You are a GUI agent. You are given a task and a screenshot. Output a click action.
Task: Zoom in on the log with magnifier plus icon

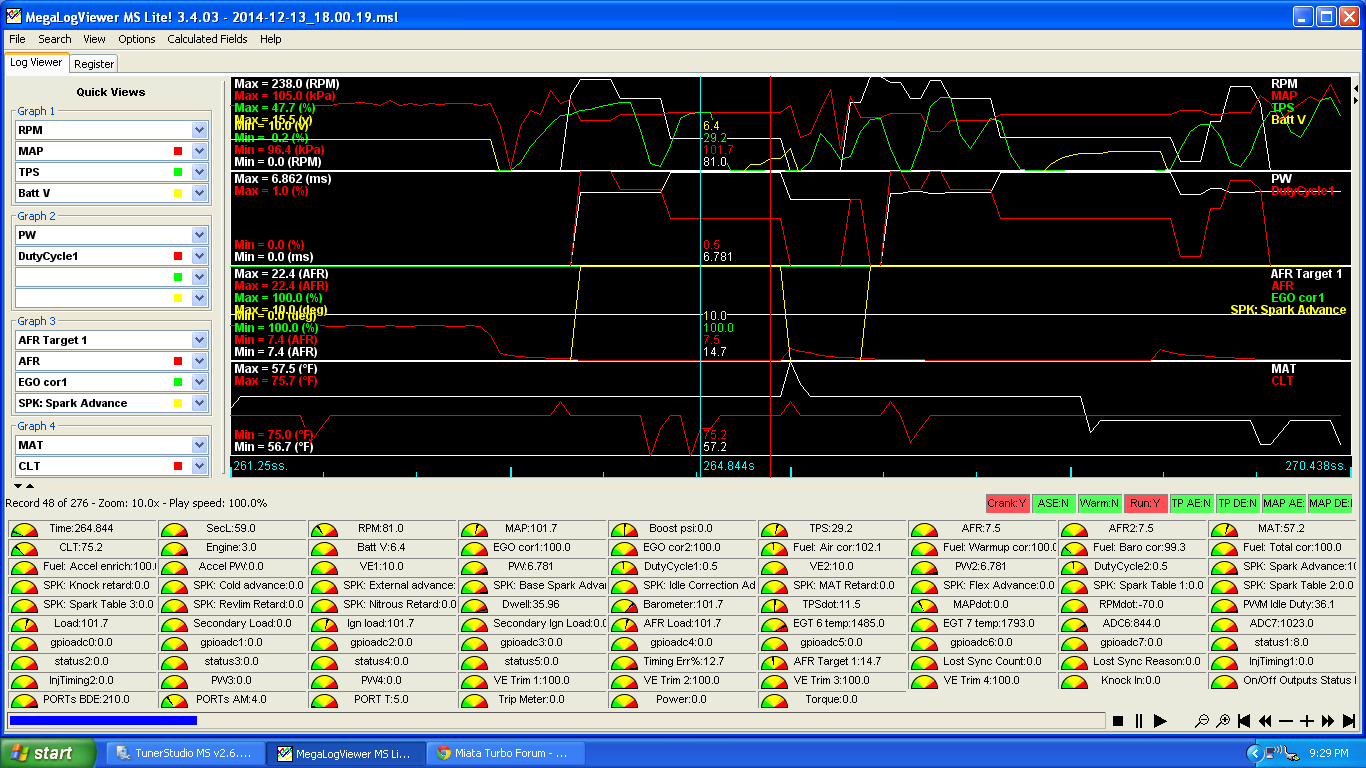(x=1223, y=720)
